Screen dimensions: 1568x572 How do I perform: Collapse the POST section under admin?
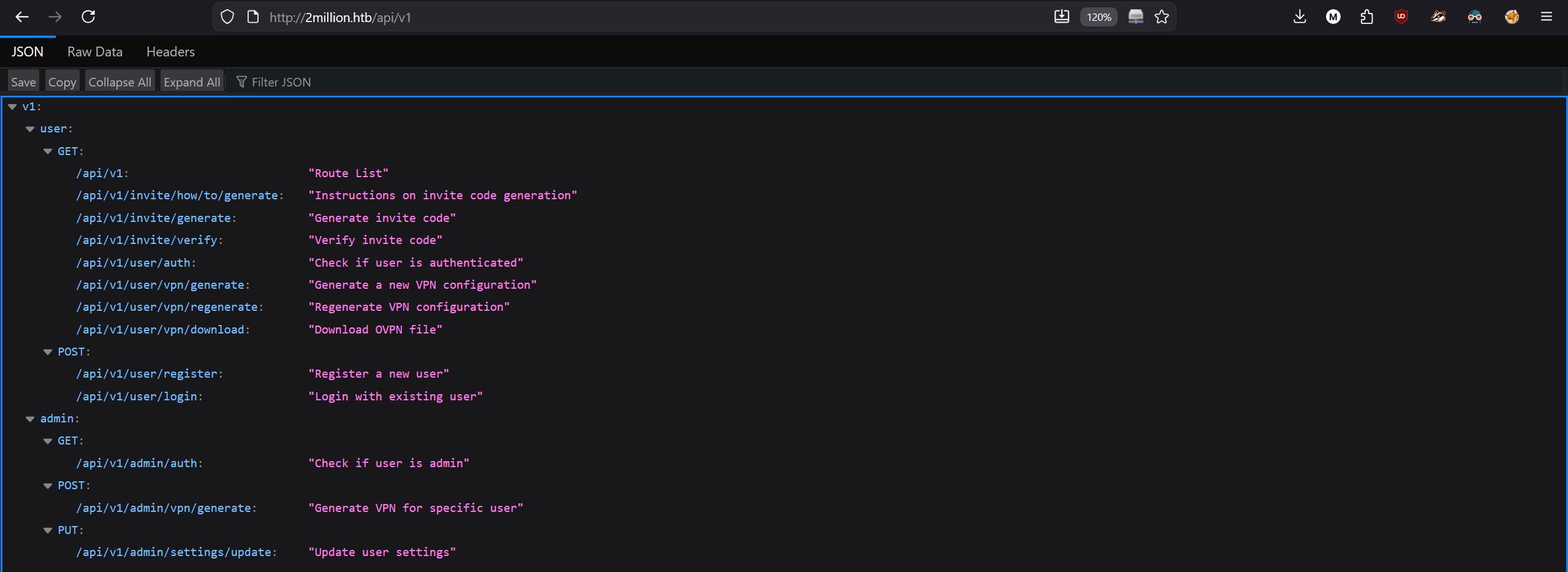[x=48, y=485]
